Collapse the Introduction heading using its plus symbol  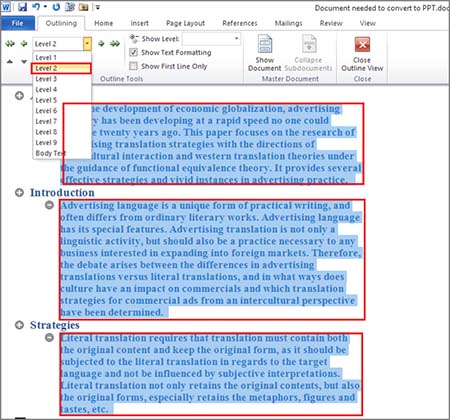point(20,192)
